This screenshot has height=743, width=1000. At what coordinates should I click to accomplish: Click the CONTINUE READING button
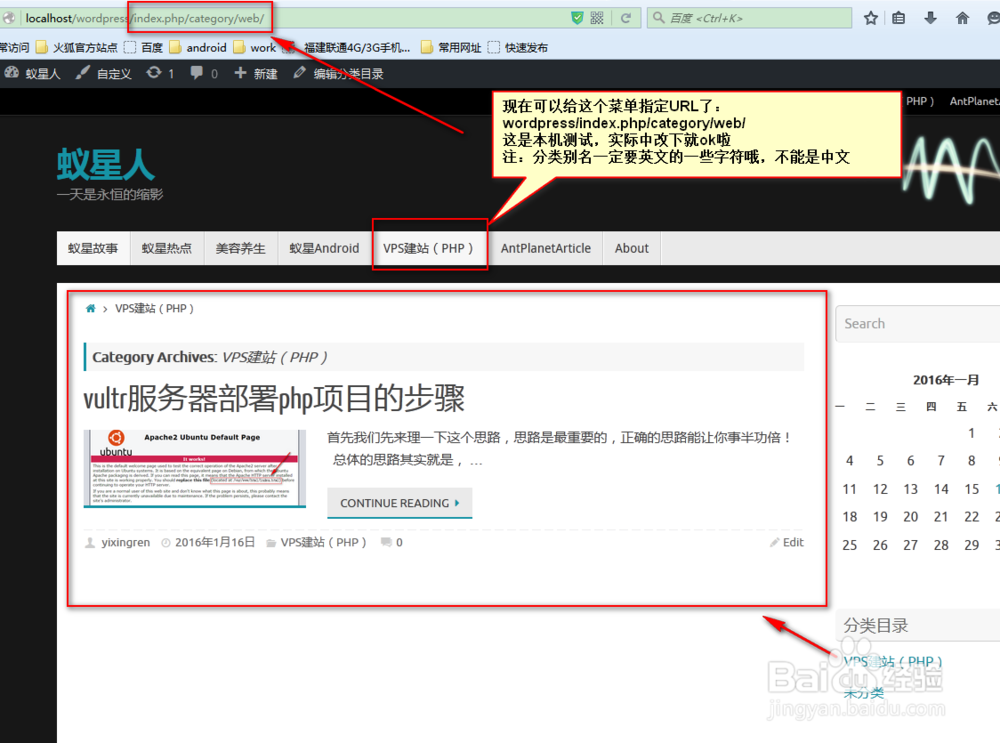click(x=399, y=504)
